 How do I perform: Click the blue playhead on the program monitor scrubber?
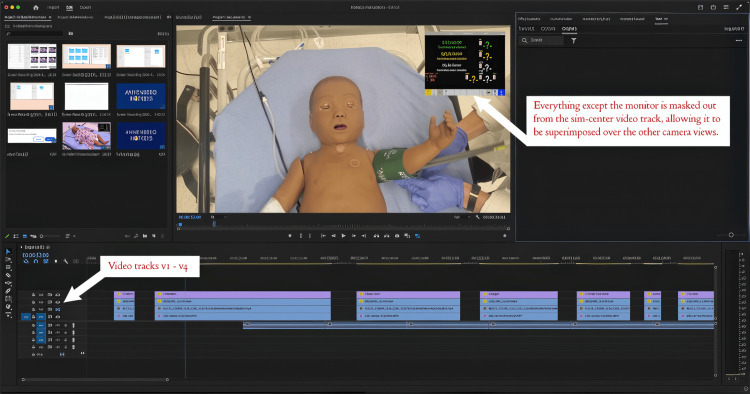coord(180,224)
